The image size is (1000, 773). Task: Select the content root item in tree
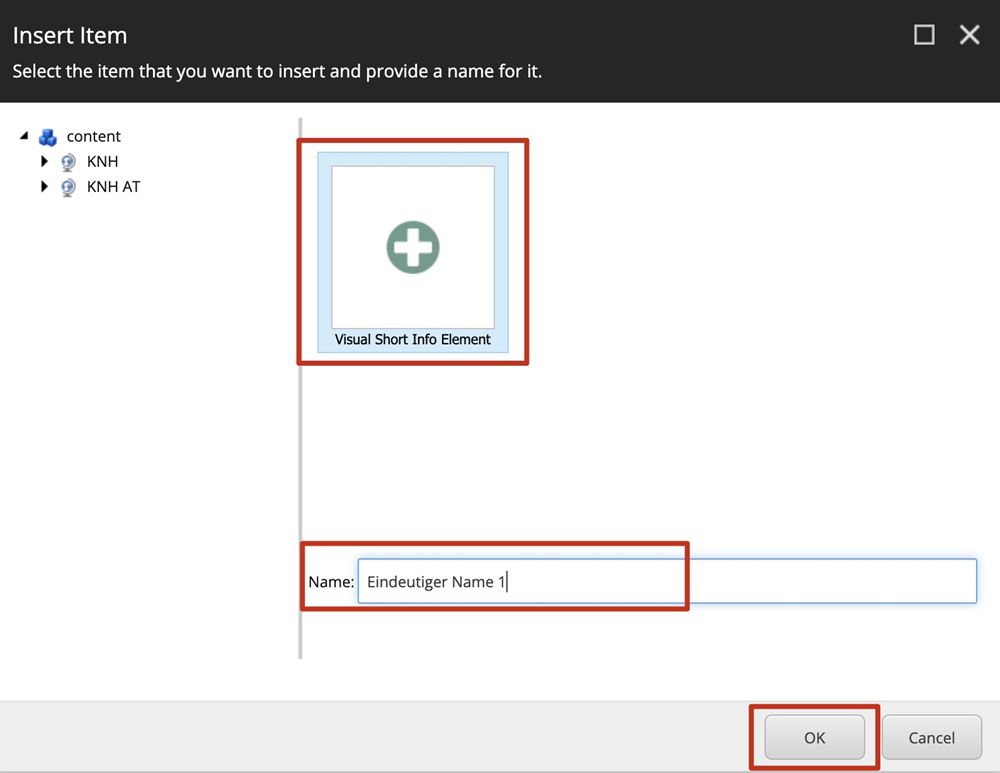tap(93, 137)
